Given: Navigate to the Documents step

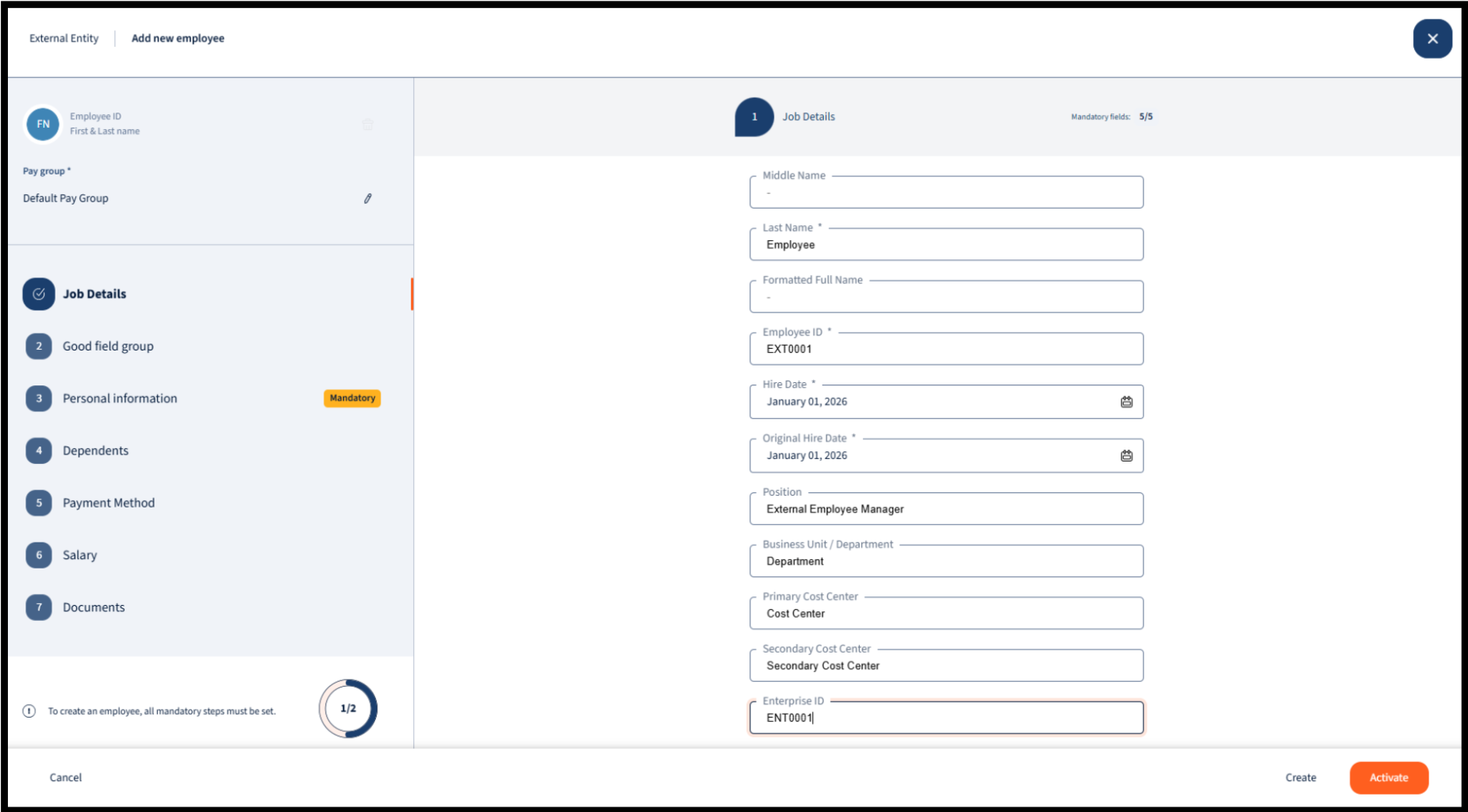Looking at the screenshot, I should pos(94,607).
